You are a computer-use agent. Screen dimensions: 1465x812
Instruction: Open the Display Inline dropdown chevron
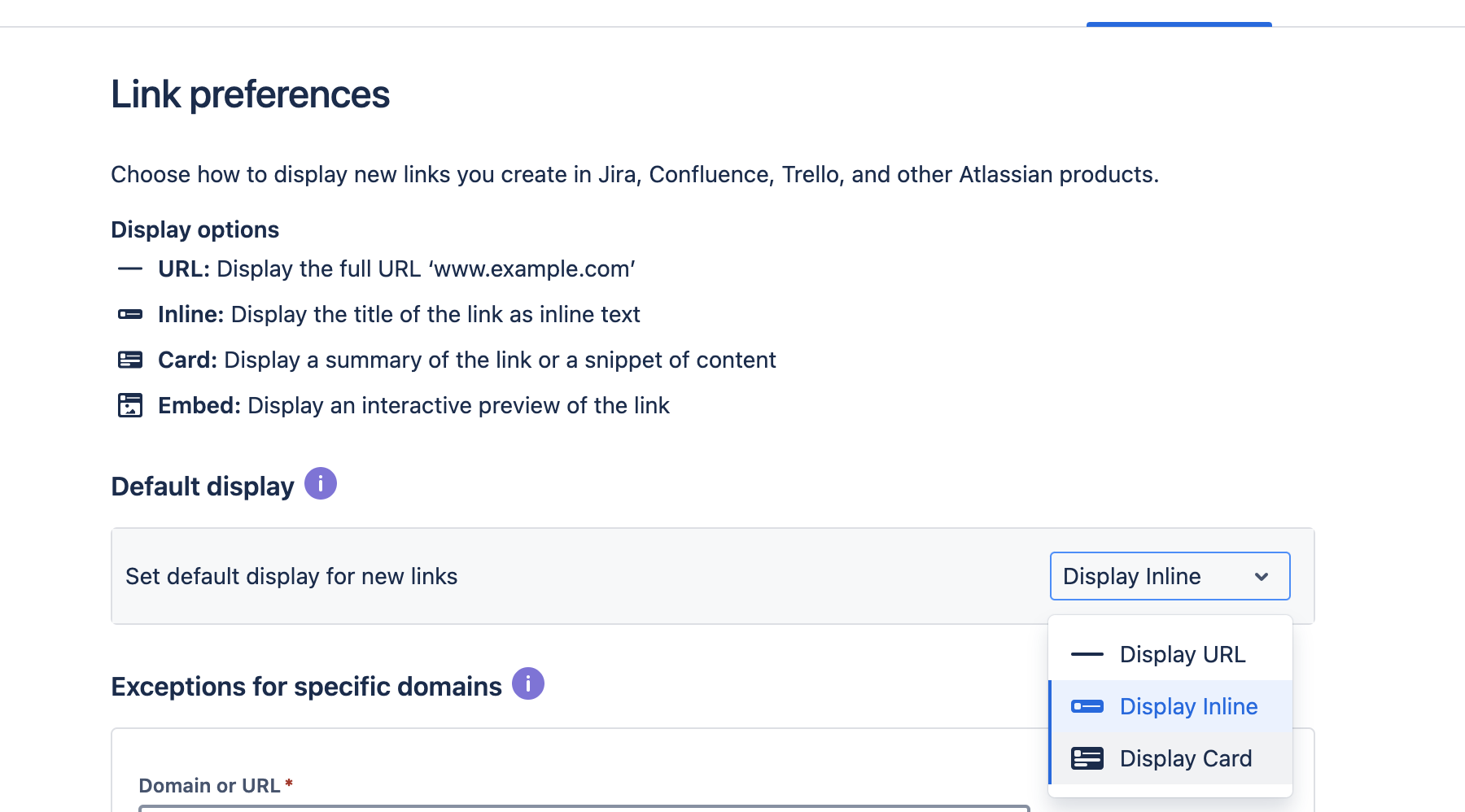pos(1262,576)
